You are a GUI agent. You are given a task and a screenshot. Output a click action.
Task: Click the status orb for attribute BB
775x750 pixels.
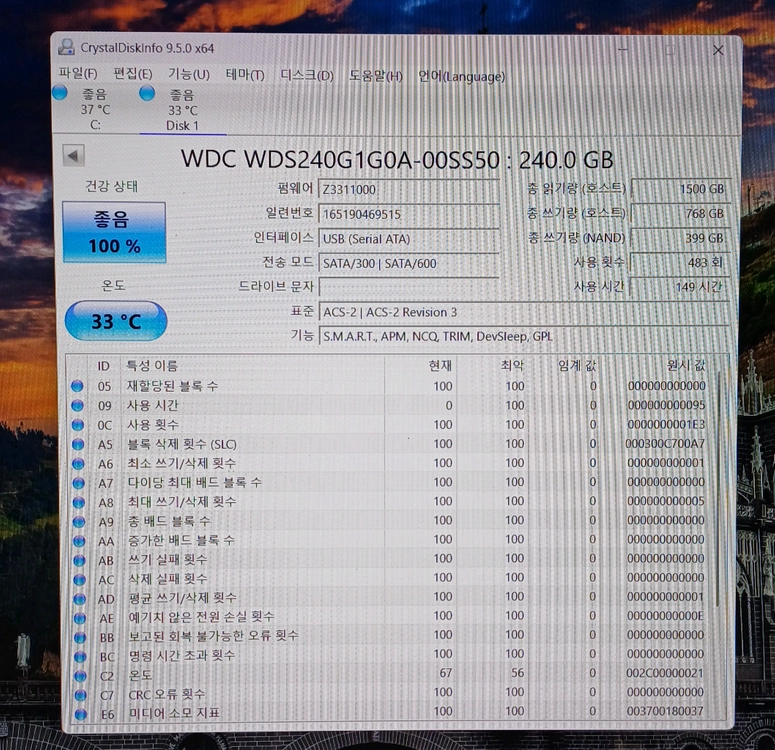point(80,637)
